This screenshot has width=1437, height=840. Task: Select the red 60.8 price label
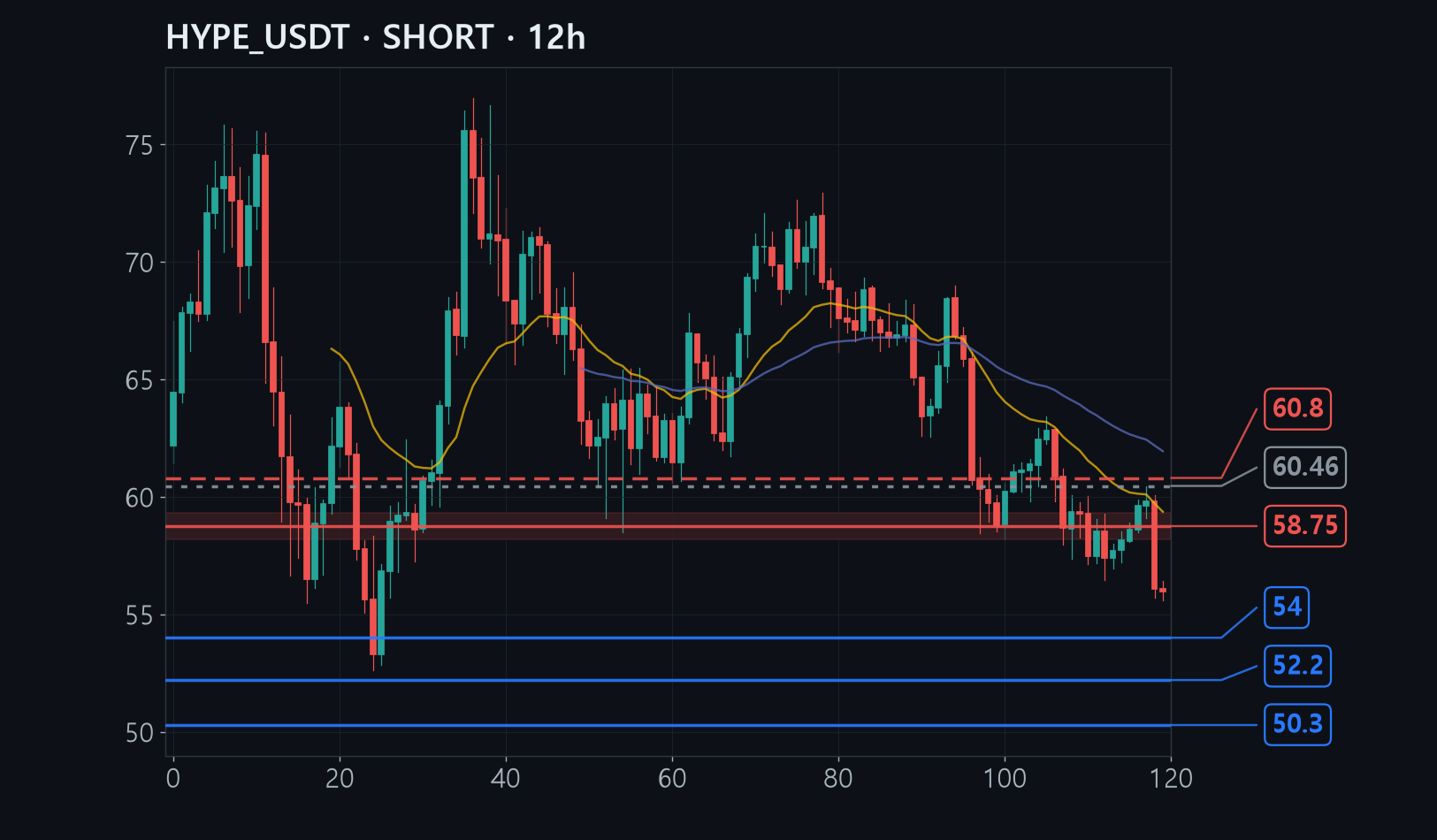click(1297, 409)
